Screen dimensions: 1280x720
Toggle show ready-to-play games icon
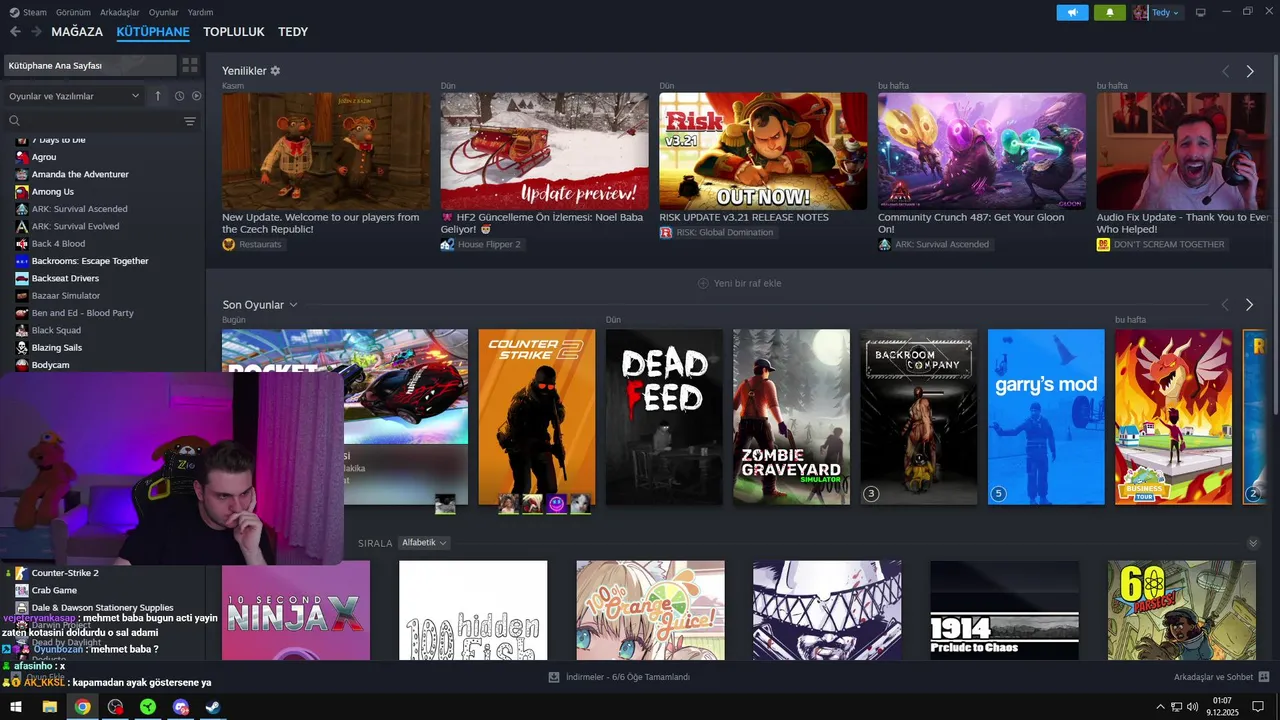196,96
